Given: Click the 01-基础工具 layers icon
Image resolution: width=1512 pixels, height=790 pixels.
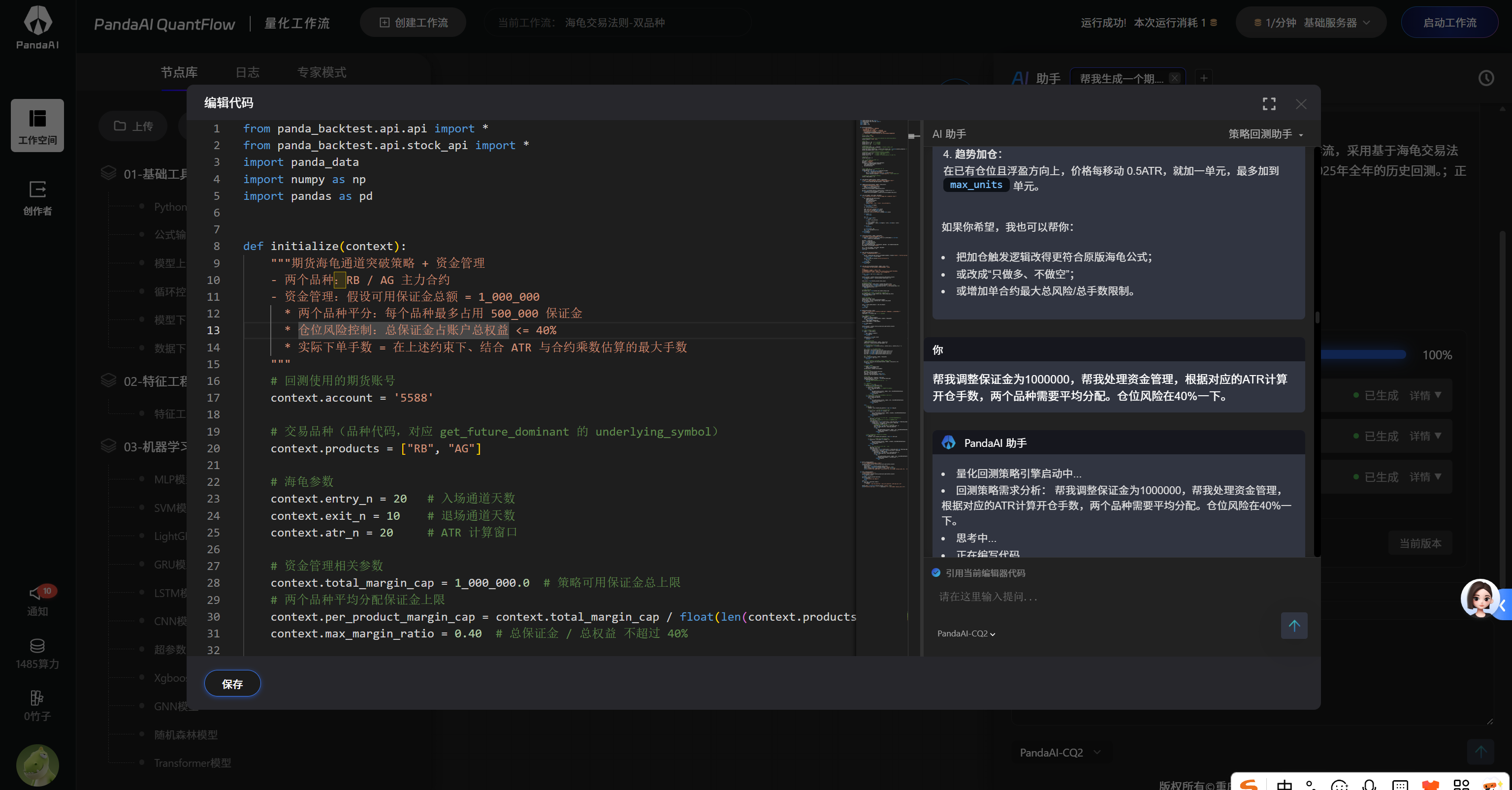Looking at the screenshot, I should pyautogui.click(x=109, y=173).
